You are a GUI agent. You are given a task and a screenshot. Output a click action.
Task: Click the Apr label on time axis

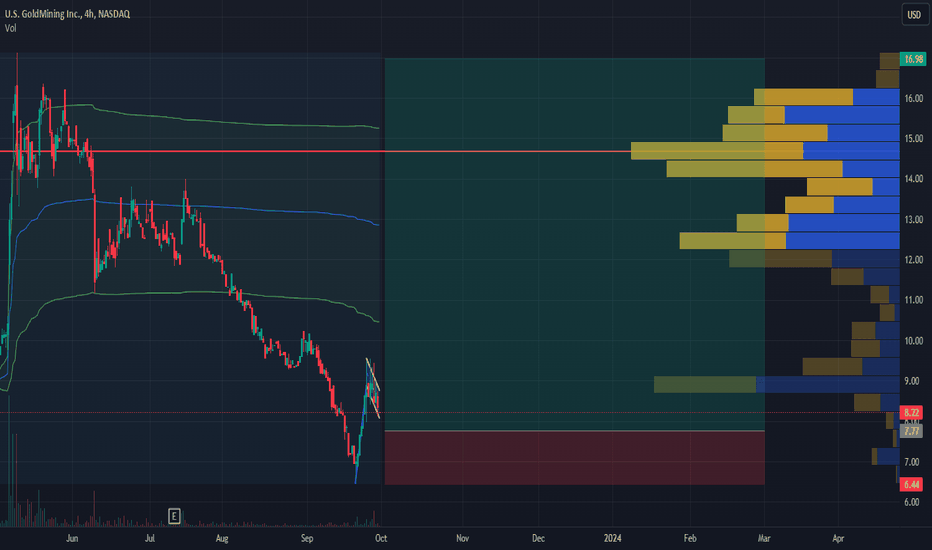[x=838, y=538]
